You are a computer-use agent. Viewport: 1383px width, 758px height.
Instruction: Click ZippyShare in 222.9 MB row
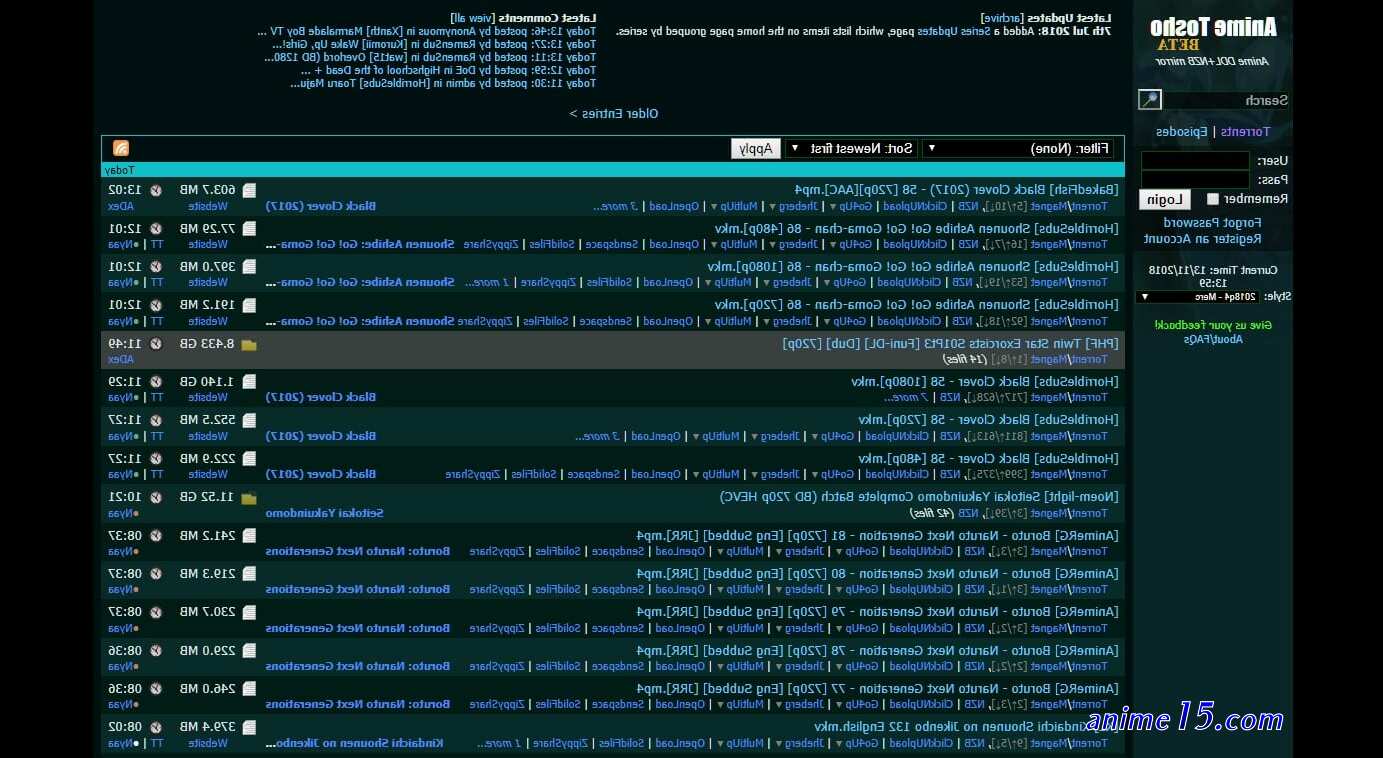click(x=472, y=474)
